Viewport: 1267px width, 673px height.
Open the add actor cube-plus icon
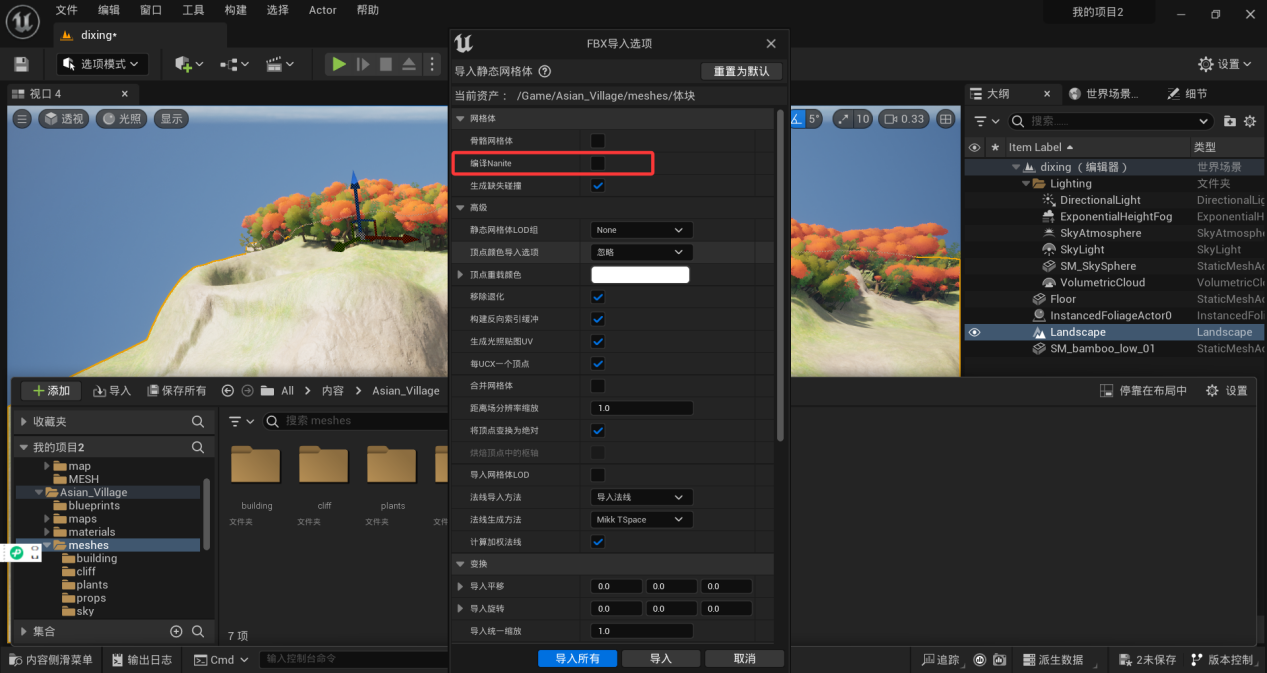[x=188, y=64]
